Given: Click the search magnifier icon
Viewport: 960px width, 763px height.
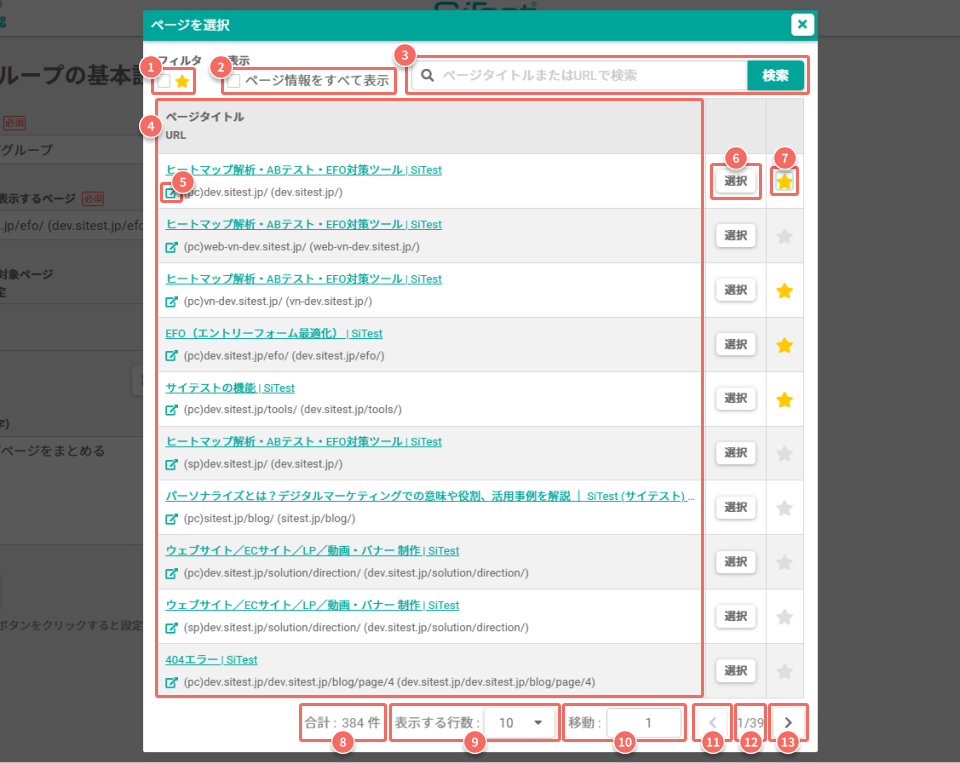Looking at the screenshot, I should point(427,75).
